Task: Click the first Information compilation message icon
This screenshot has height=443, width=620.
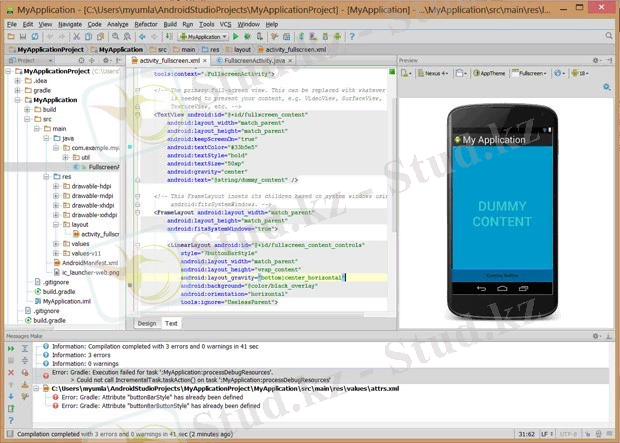Action: pyautogui.click(x=44, y=346)
